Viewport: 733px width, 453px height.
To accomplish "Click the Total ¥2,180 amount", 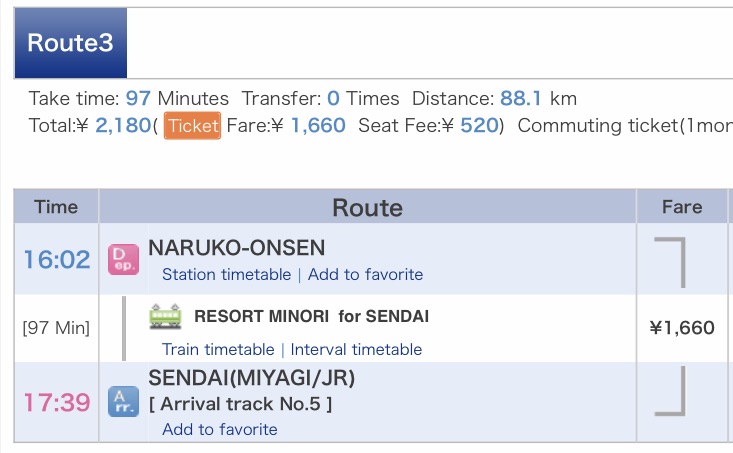I will [x=118, y=126].
